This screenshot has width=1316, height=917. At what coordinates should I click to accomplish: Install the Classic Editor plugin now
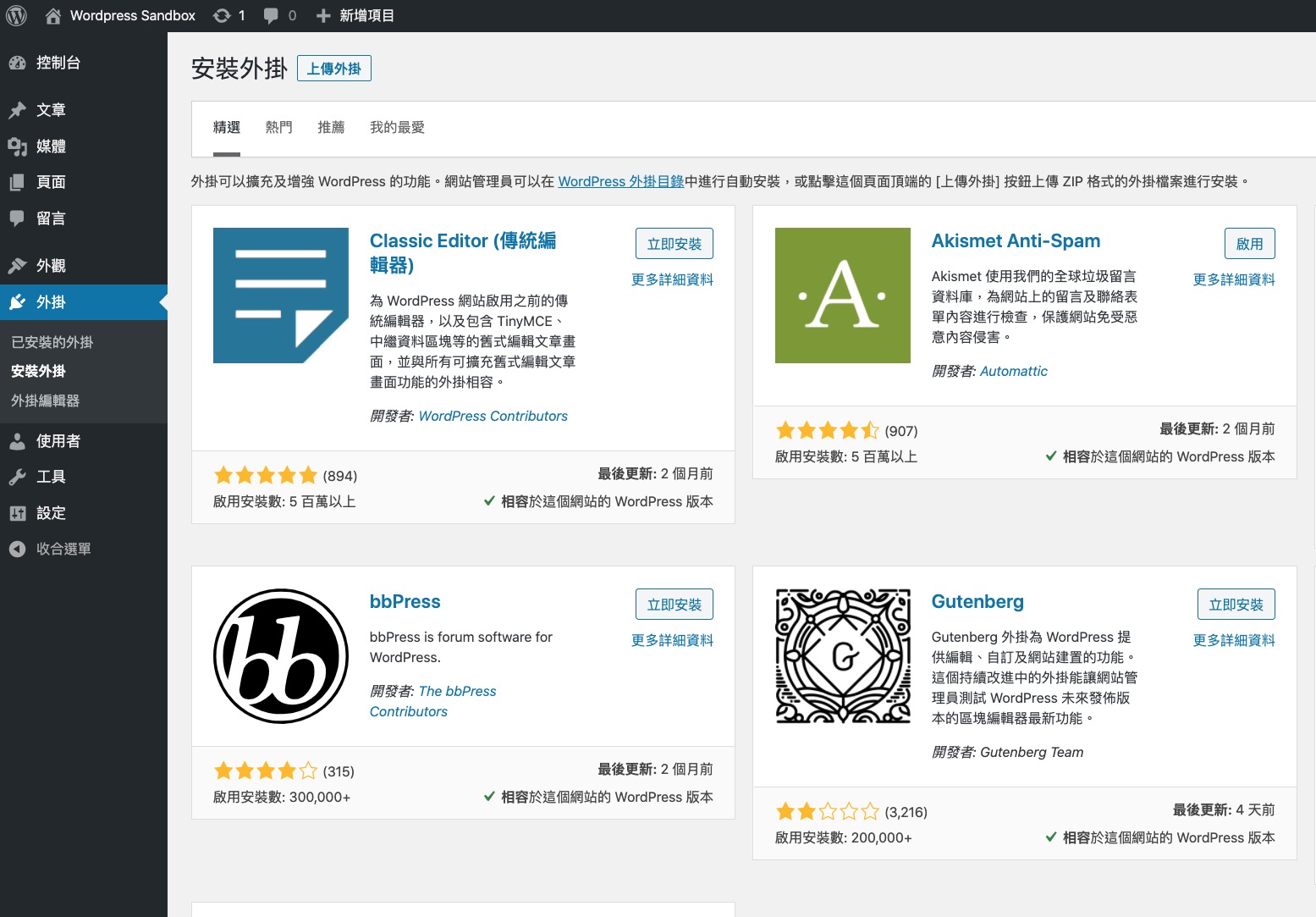pos(674,244)
